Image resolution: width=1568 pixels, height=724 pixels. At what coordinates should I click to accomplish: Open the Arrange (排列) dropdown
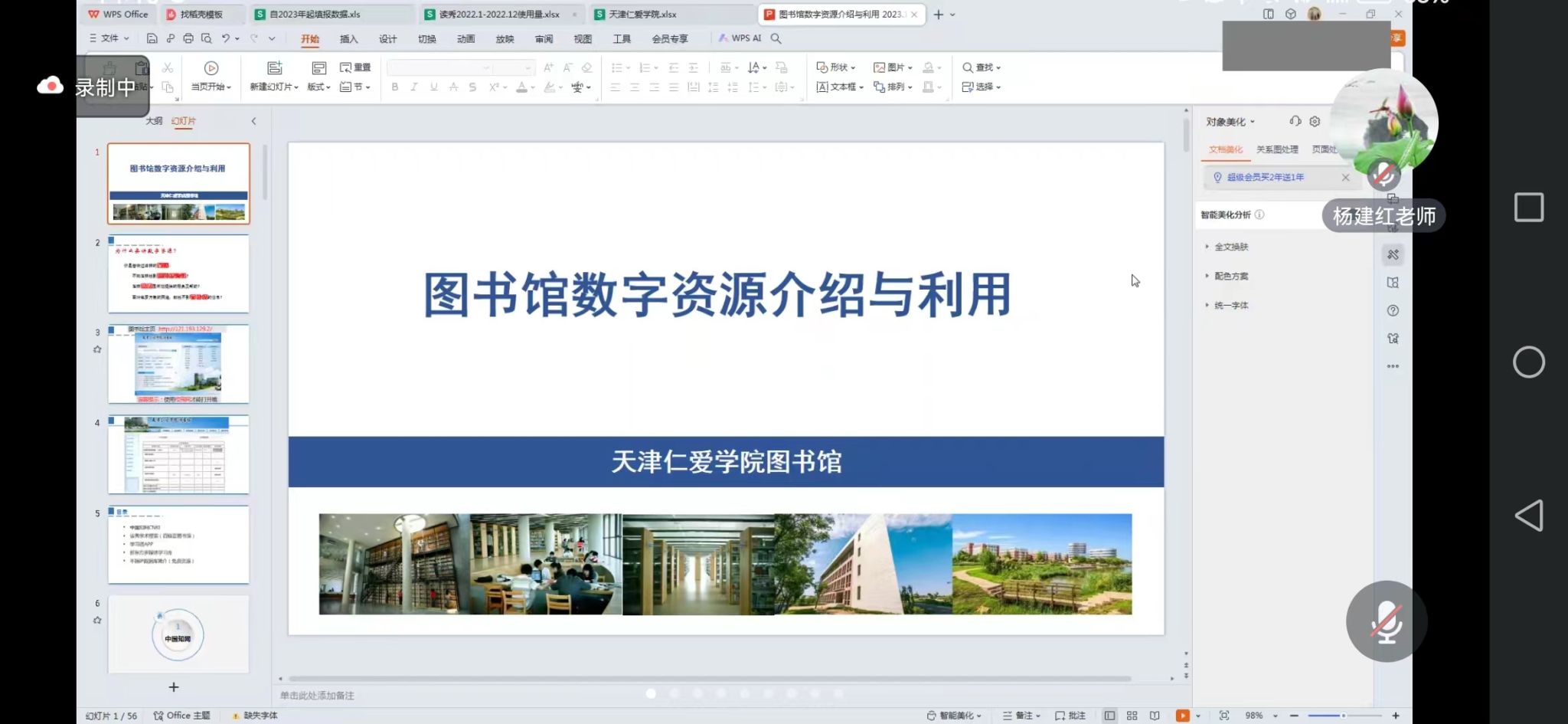click(893, 87)
